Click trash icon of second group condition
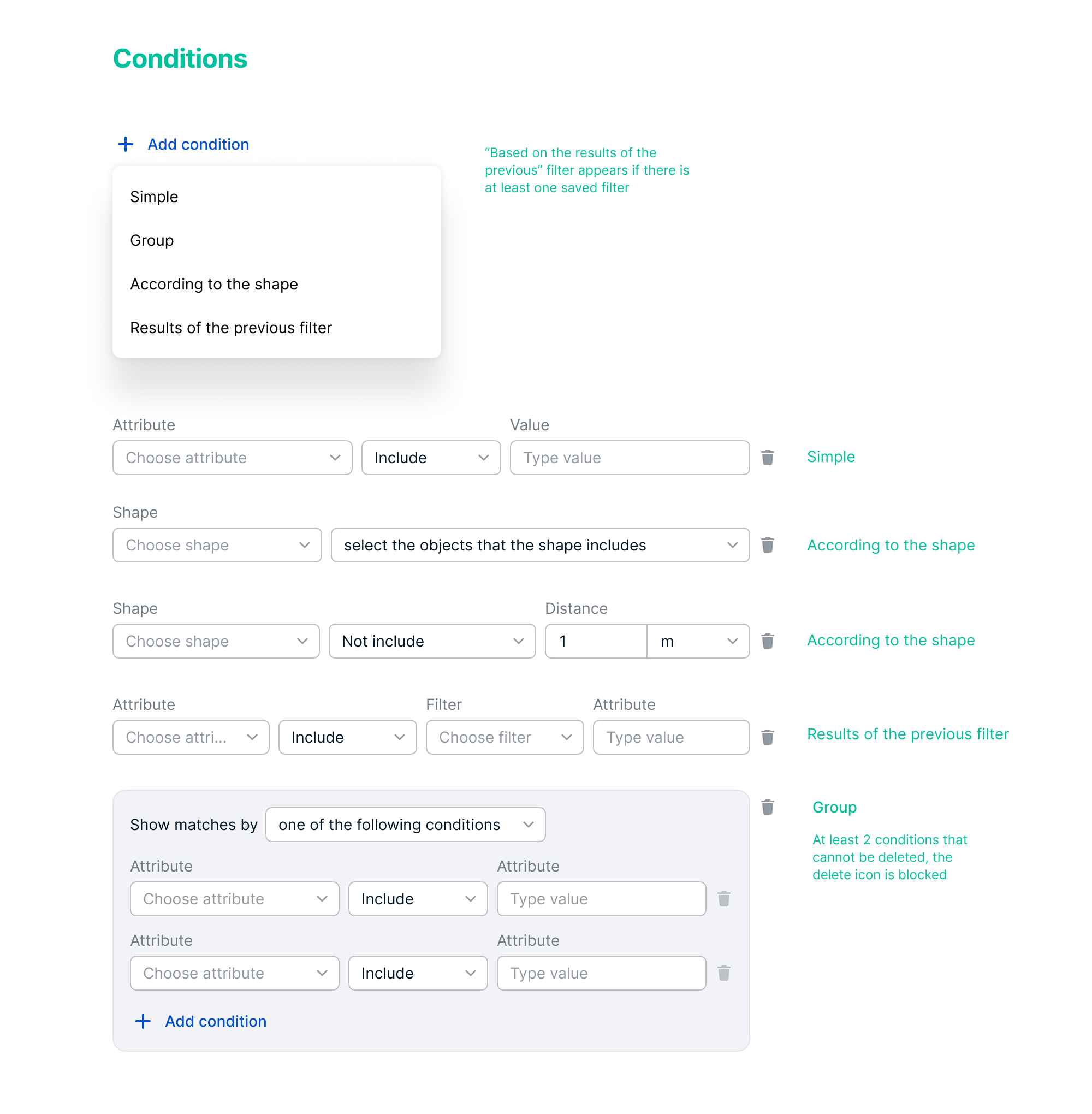Image resolution: width=1092 pixels, height=1114 pixels. (x=724, y=973)
